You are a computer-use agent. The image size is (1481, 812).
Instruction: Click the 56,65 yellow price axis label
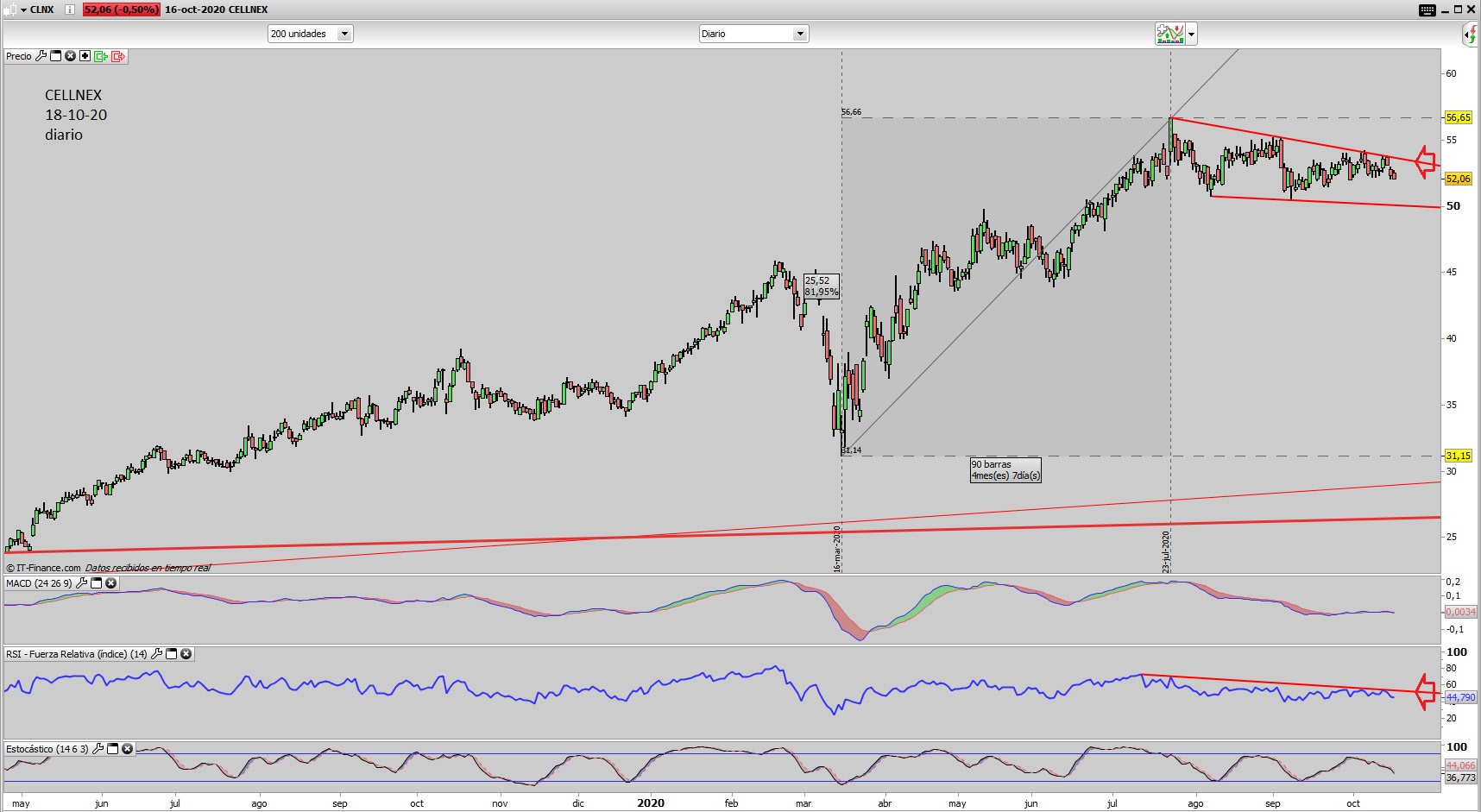tap(1458, 117)
